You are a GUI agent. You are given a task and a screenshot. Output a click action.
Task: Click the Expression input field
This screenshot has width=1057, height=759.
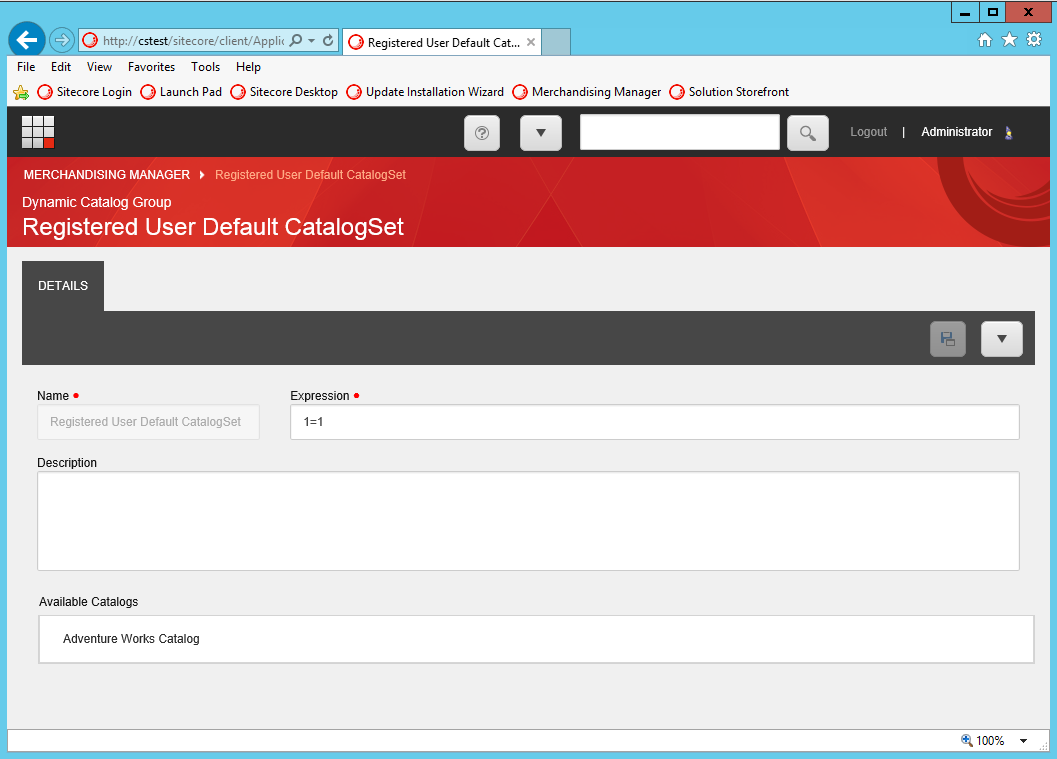pyautogui.click(x=654, y=422)
